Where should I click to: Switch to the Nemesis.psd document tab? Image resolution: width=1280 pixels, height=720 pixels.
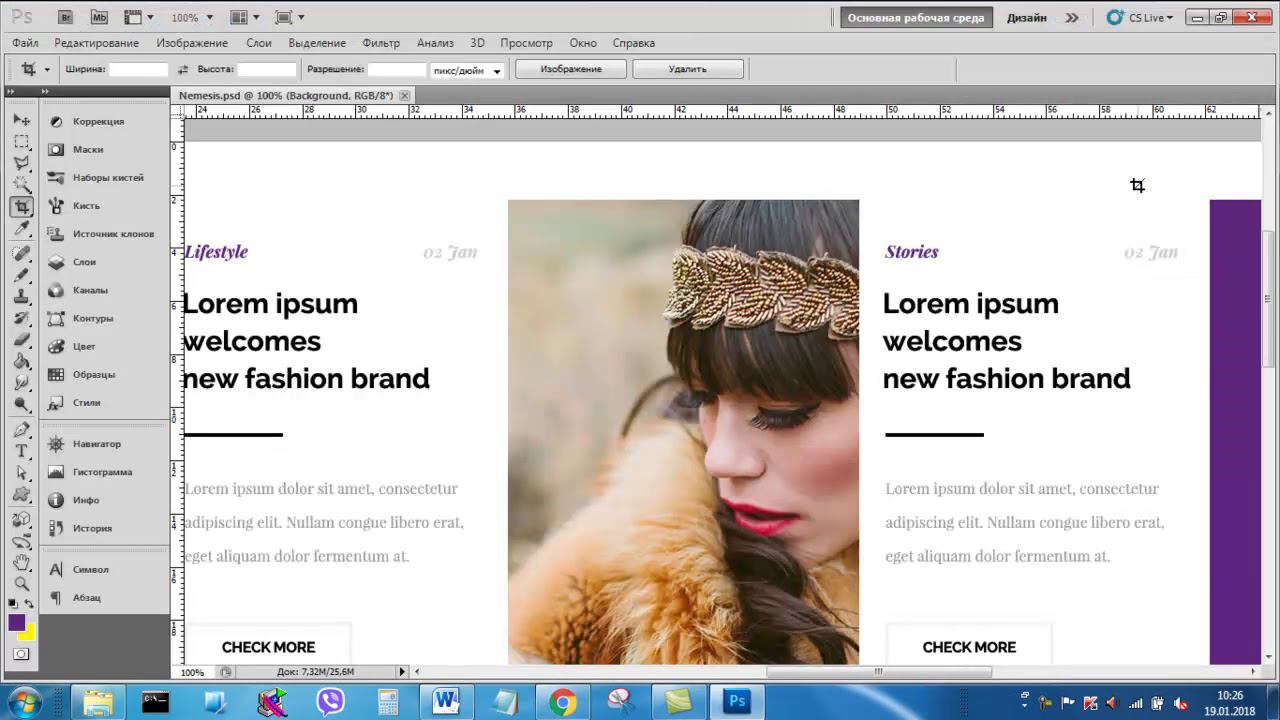point(285,95)
